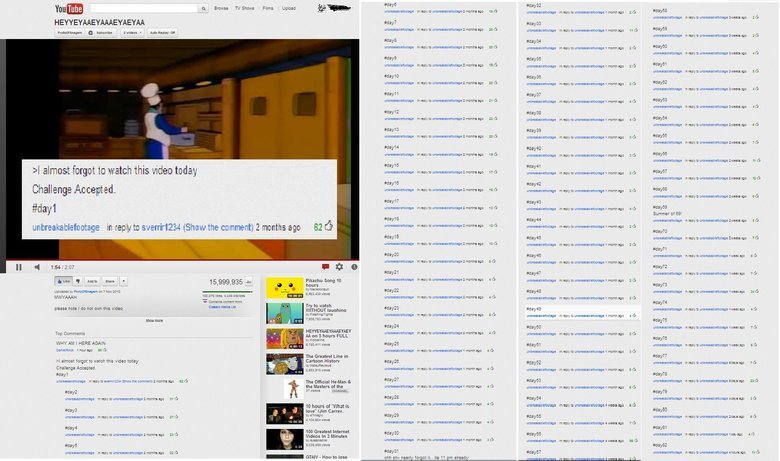Screen dimensions: 780x461
Task: Click the uploader channel name button under the title
Action: point(69,32)
